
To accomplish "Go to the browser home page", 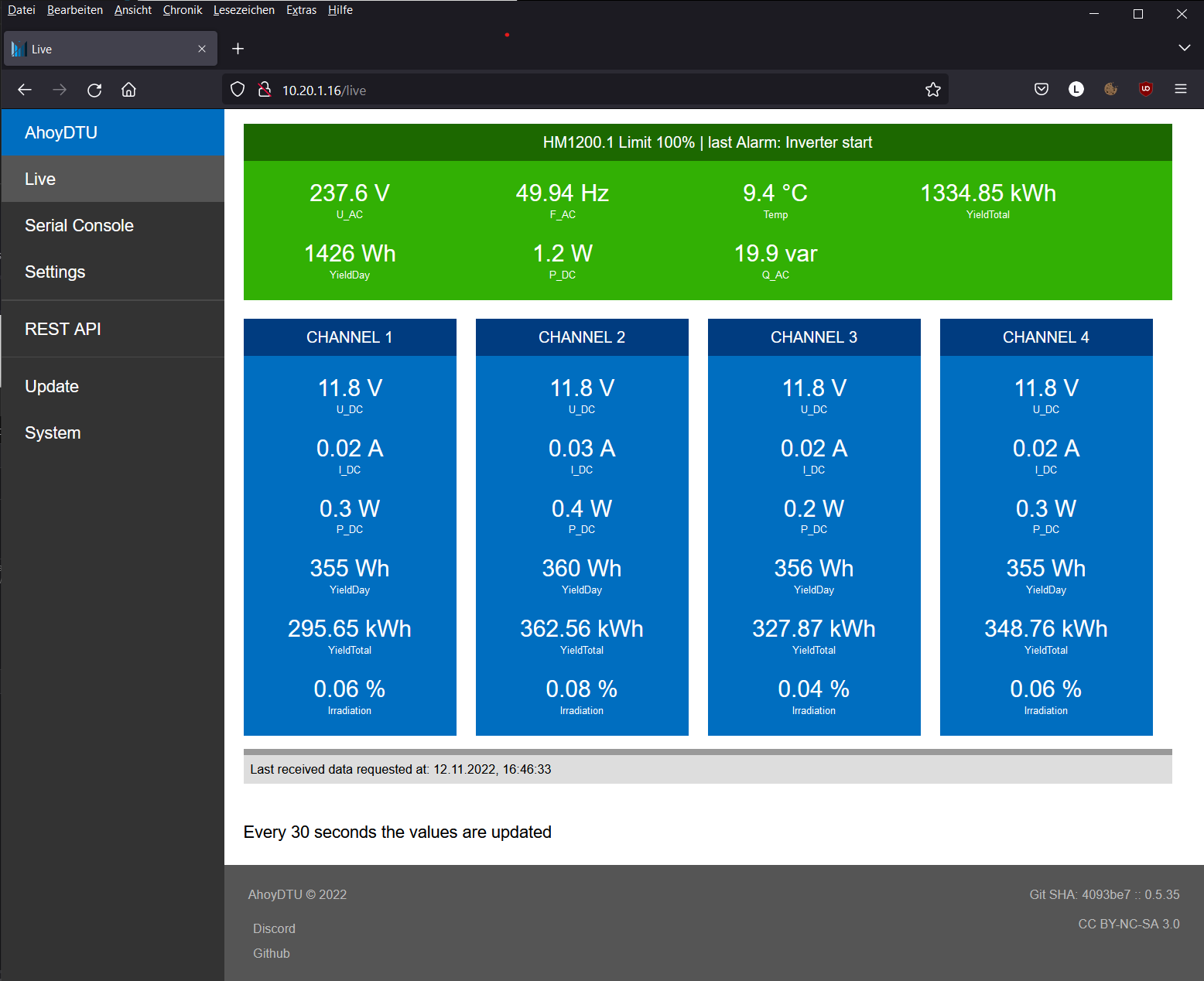I will (x=128, y=90).
